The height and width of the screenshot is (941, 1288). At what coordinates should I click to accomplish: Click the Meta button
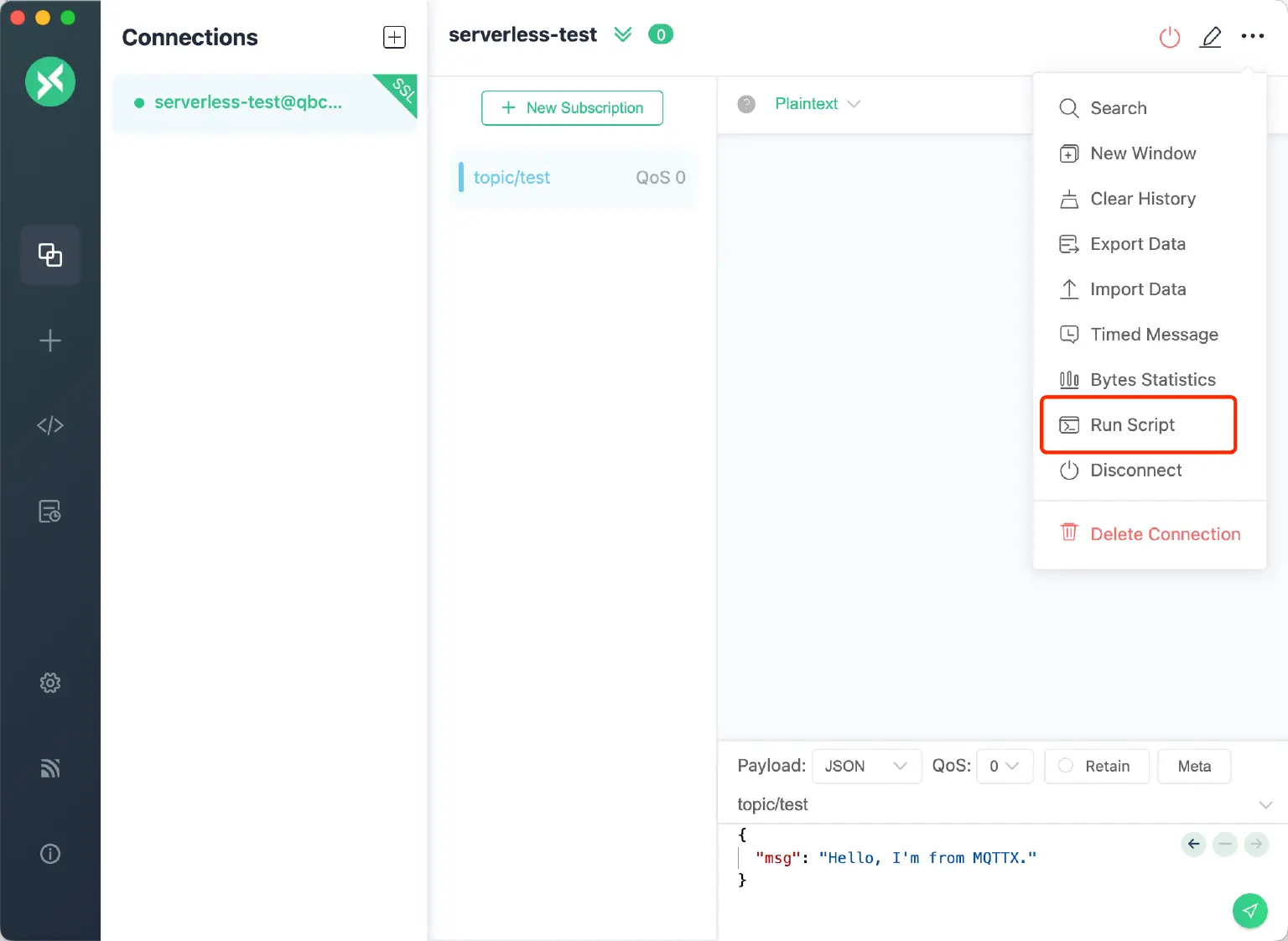pos(1193,766)
